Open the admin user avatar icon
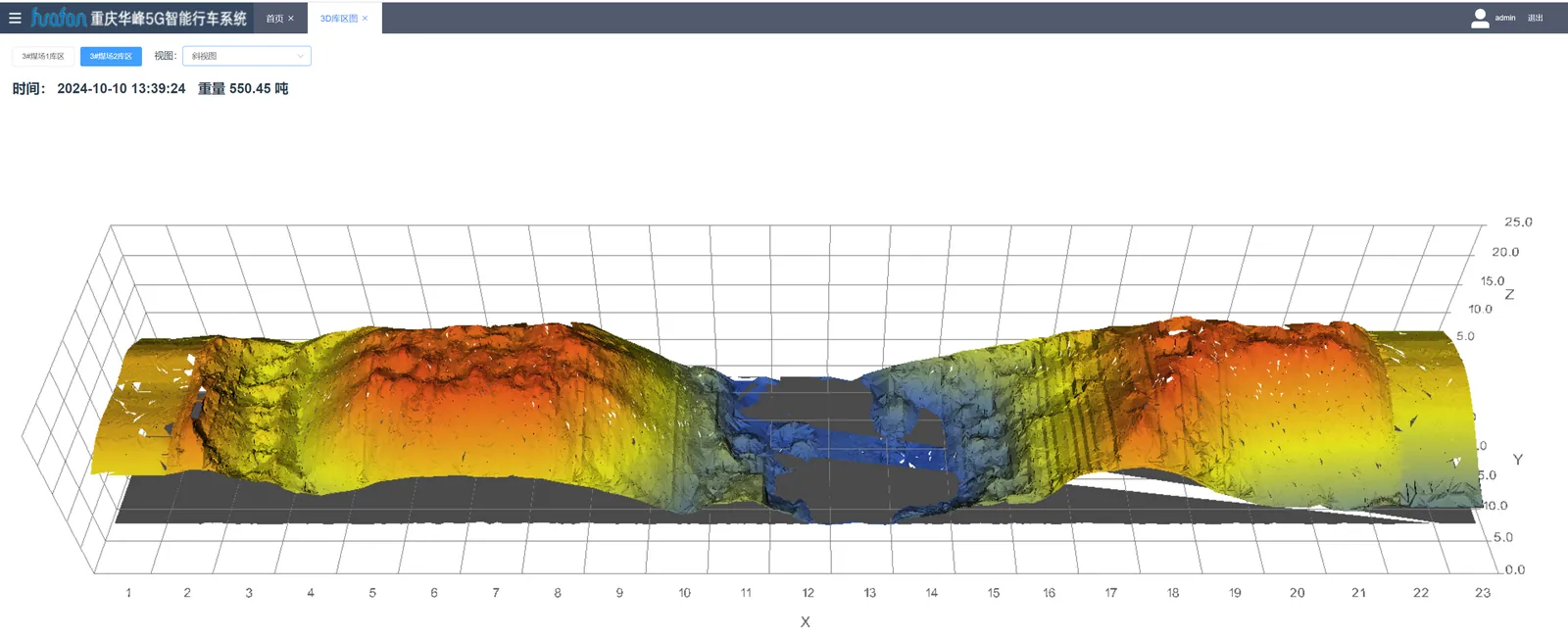Viewport: 1568px width, 640px height. [1480, 18]
